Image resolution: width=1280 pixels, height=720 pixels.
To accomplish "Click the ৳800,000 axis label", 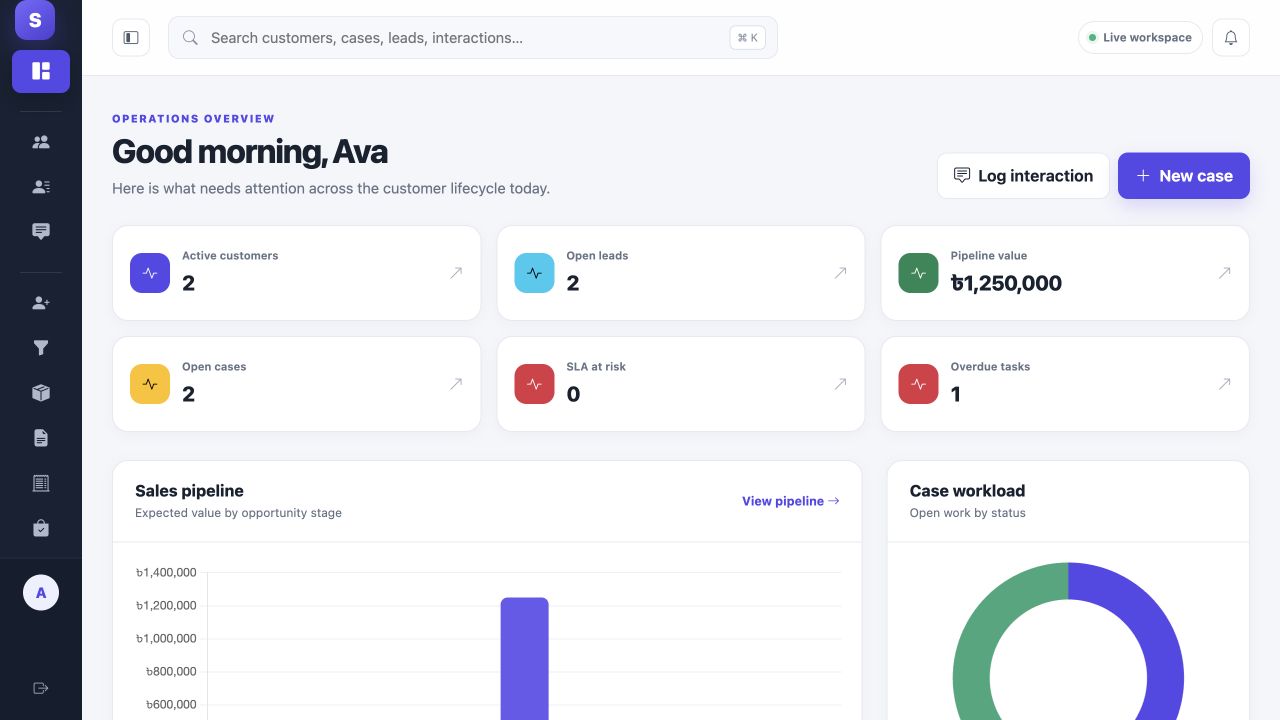I will click(x=171, y=671).
